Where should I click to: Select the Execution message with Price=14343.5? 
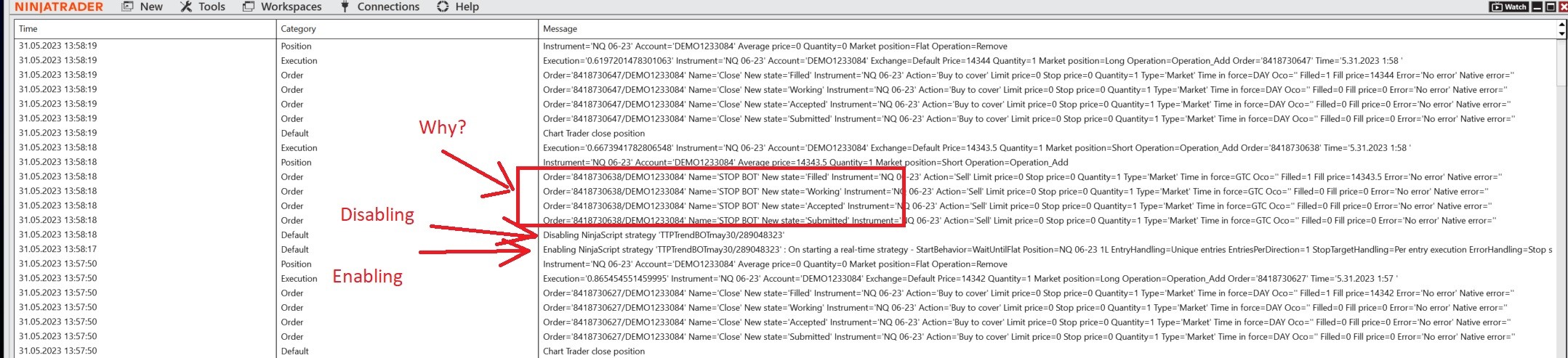pos(977,148)
